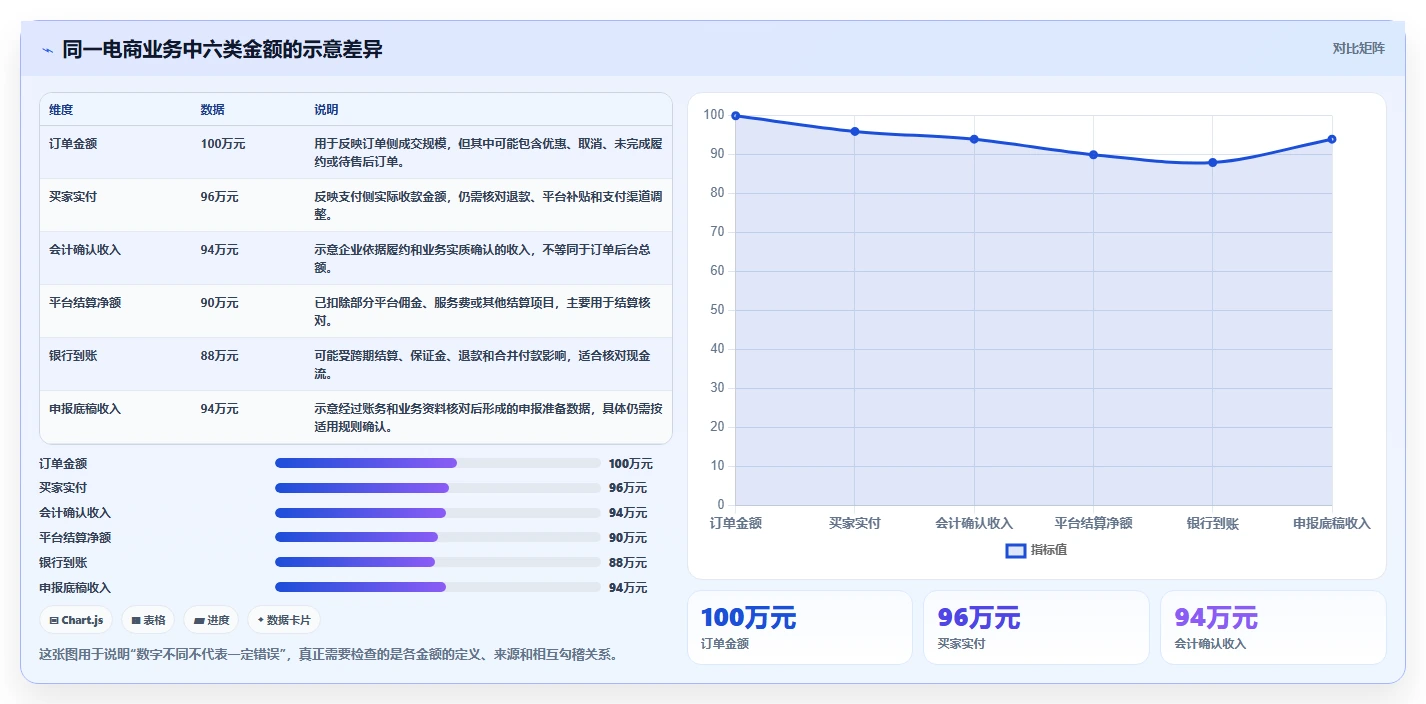Click the chart data point for 申报底稿收入
Image resolution: width=1426 pixels, height=704 pixels.
point(1332,139)
